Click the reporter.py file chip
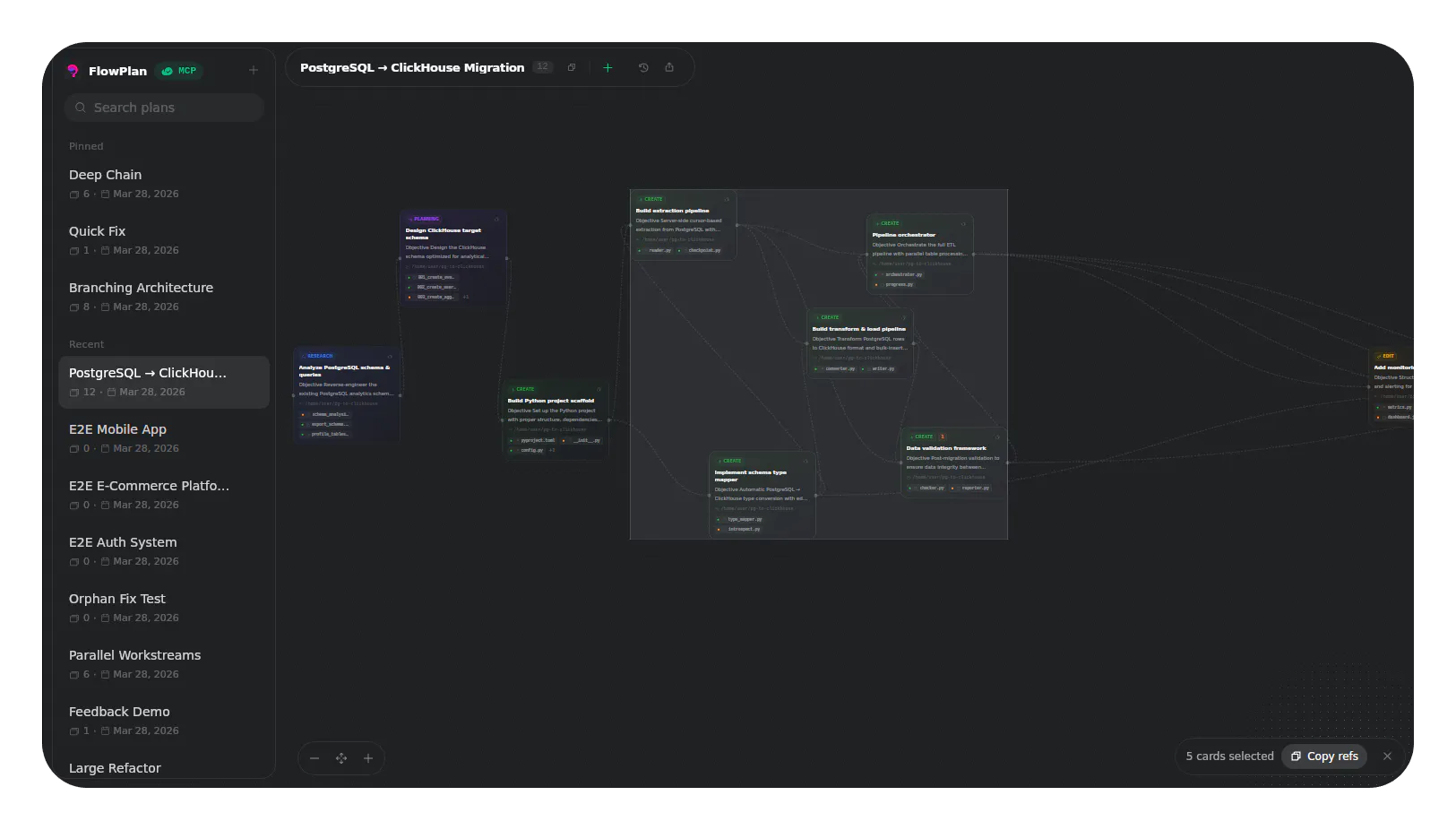Image resolution: width=1456 pixels, height=830 pixels. coord(971,488)
